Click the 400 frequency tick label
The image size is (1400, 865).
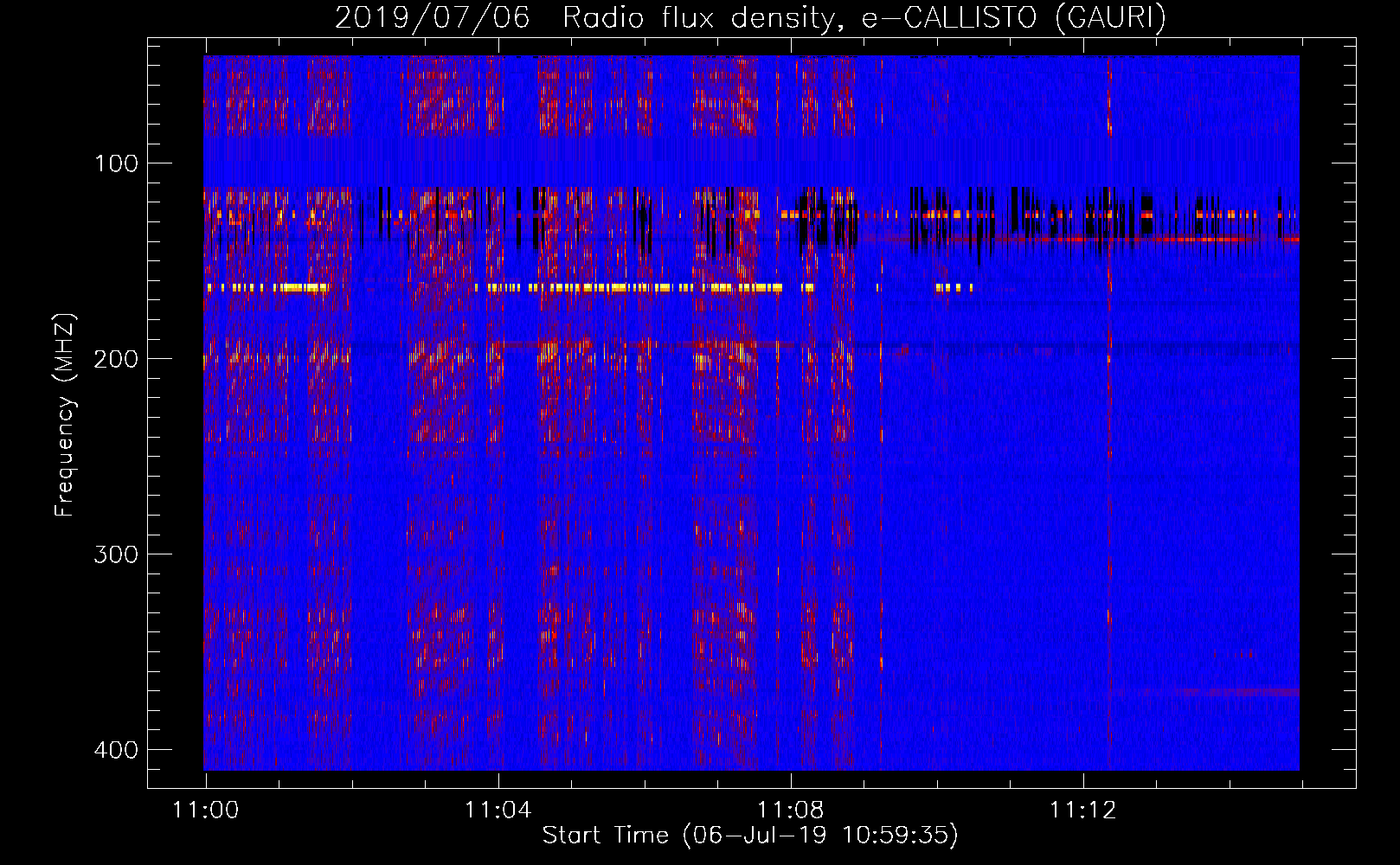116,750
